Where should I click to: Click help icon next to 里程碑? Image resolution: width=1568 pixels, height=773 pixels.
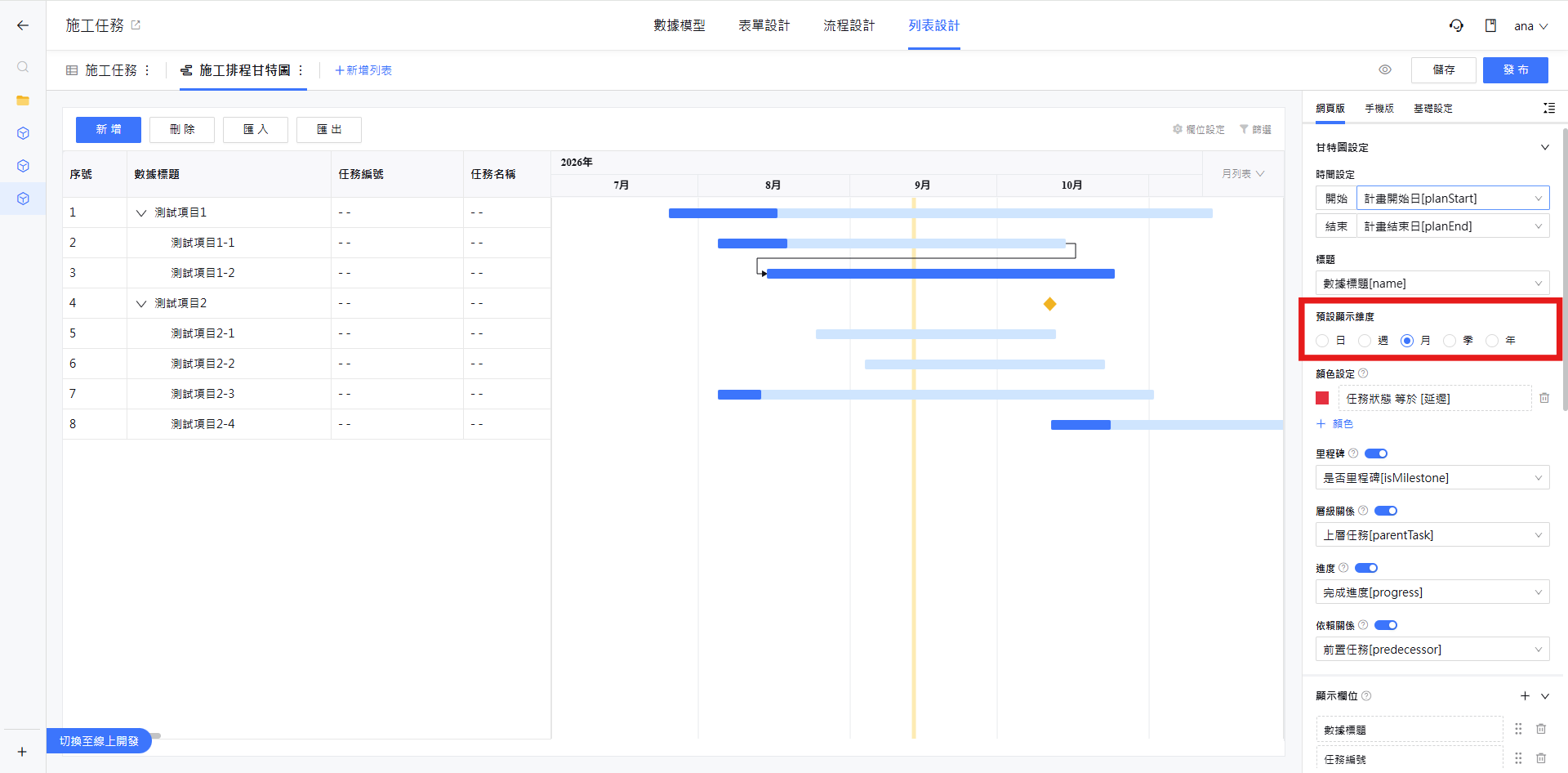click(1353, 454)
